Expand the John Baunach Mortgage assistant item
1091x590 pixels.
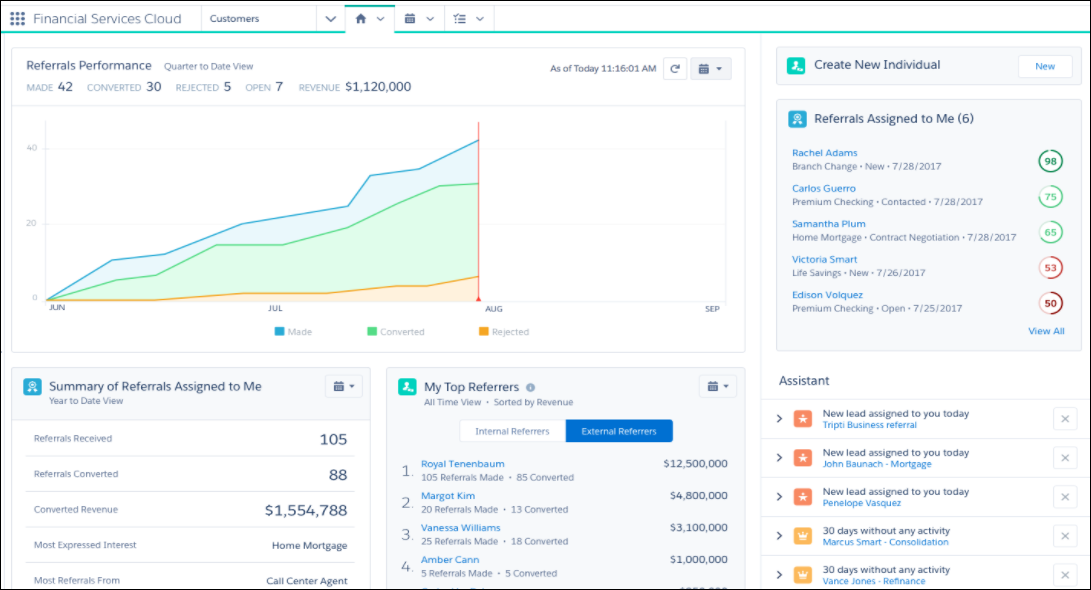click(x=779, y=458)
